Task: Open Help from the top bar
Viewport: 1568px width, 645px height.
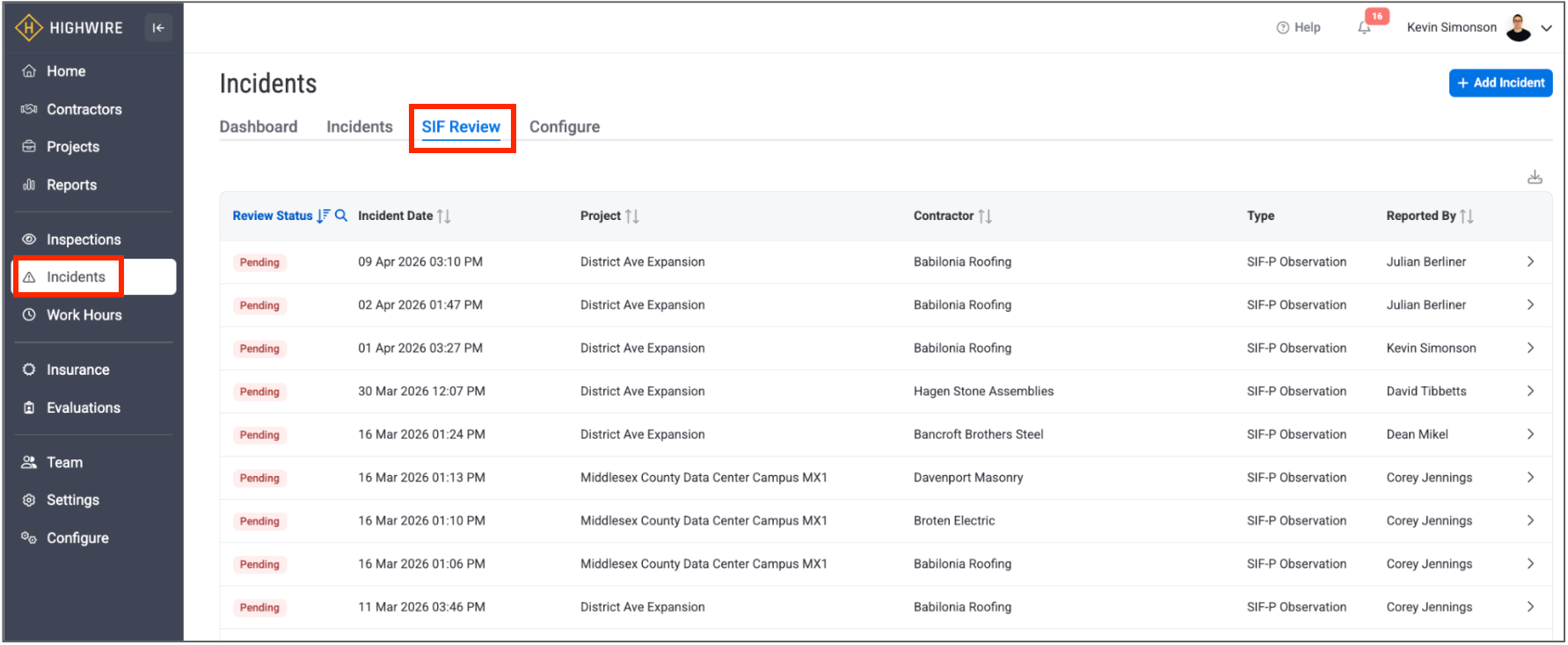Action: click(x=1298, y=27)
